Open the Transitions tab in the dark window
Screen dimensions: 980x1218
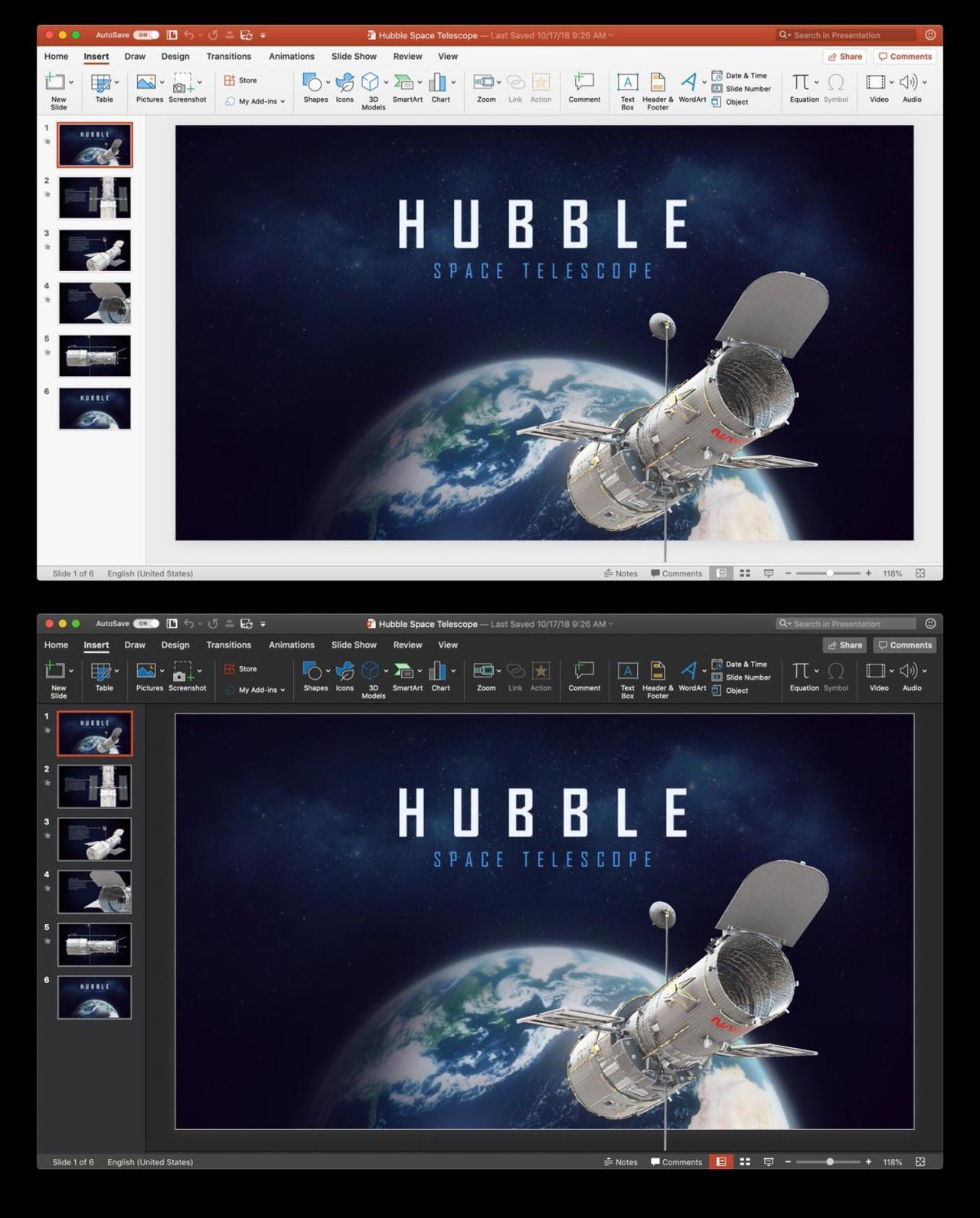228,645
